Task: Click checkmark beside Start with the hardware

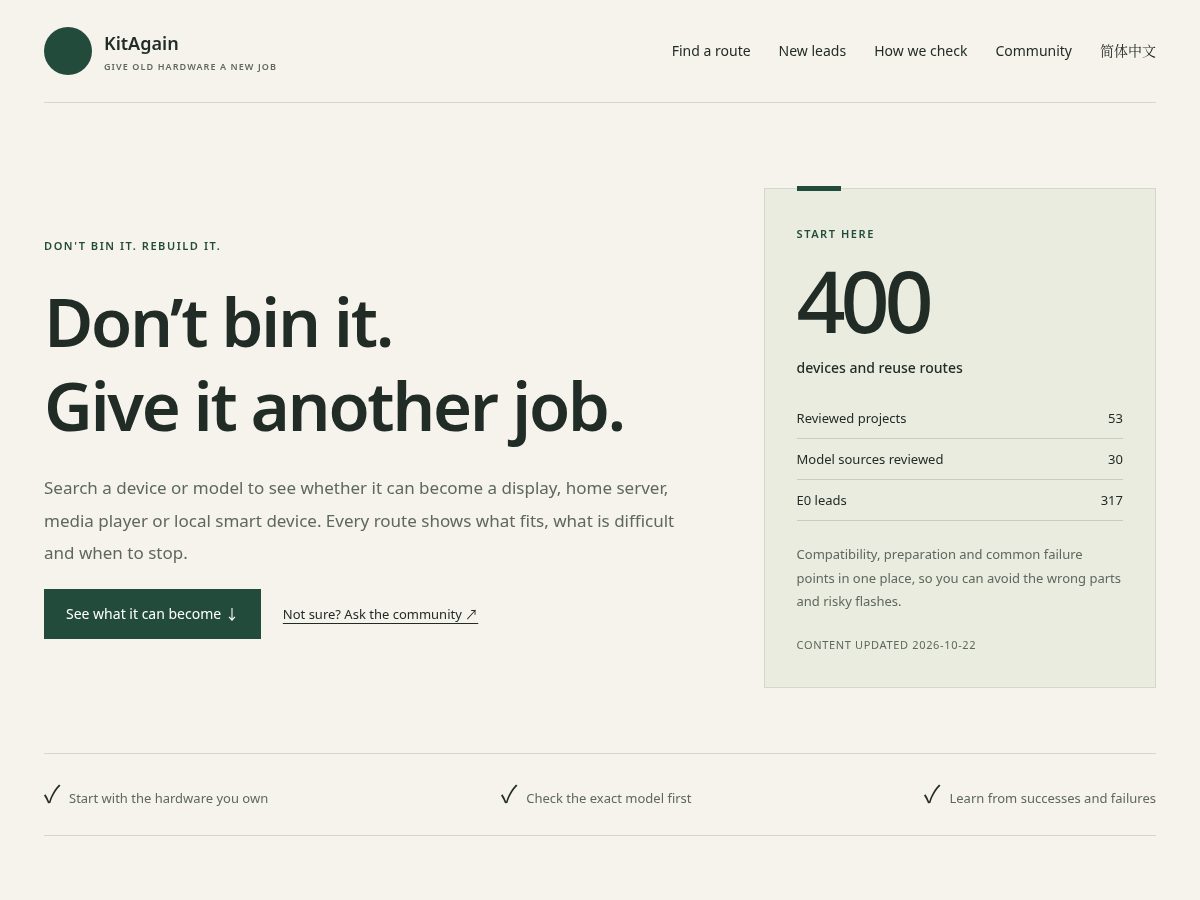Action: pos(53,795)
